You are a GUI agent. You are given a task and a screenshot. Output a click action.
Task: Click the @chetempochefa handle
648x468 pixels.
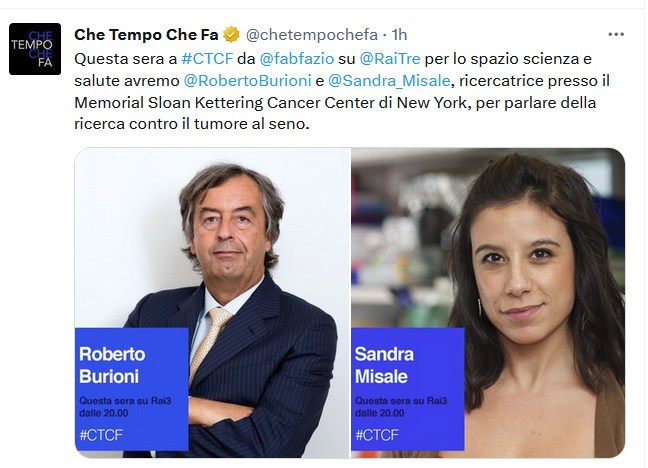pyautogui.click(x=306, y=35)
